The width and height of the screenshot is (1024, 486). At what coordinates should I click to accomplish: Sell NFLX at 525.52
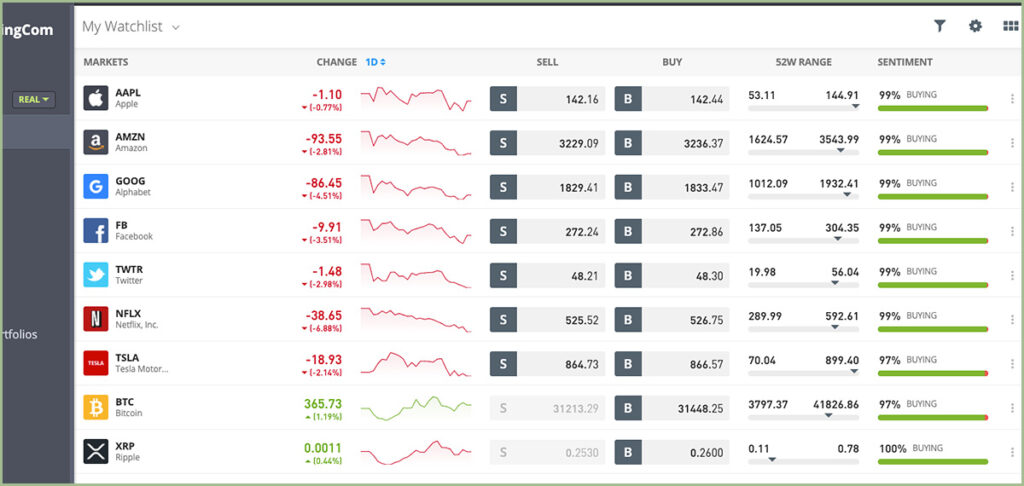[547, 319]
